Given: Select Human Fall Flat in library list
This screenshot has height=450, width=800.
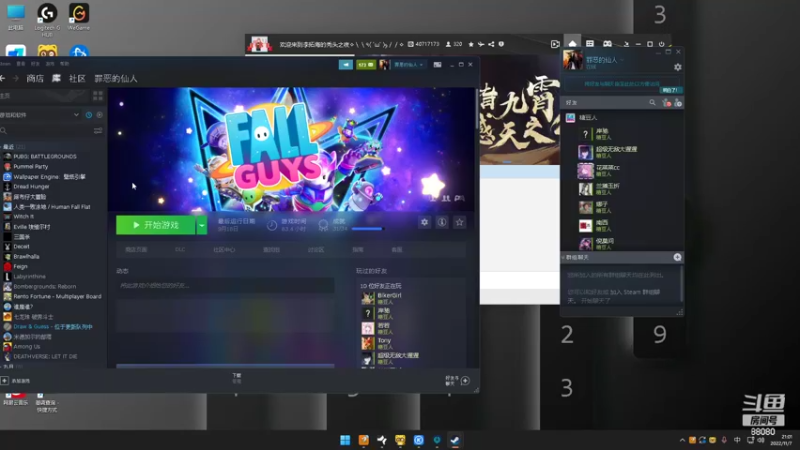Looking at the screenshot, I should click(52, 207).
